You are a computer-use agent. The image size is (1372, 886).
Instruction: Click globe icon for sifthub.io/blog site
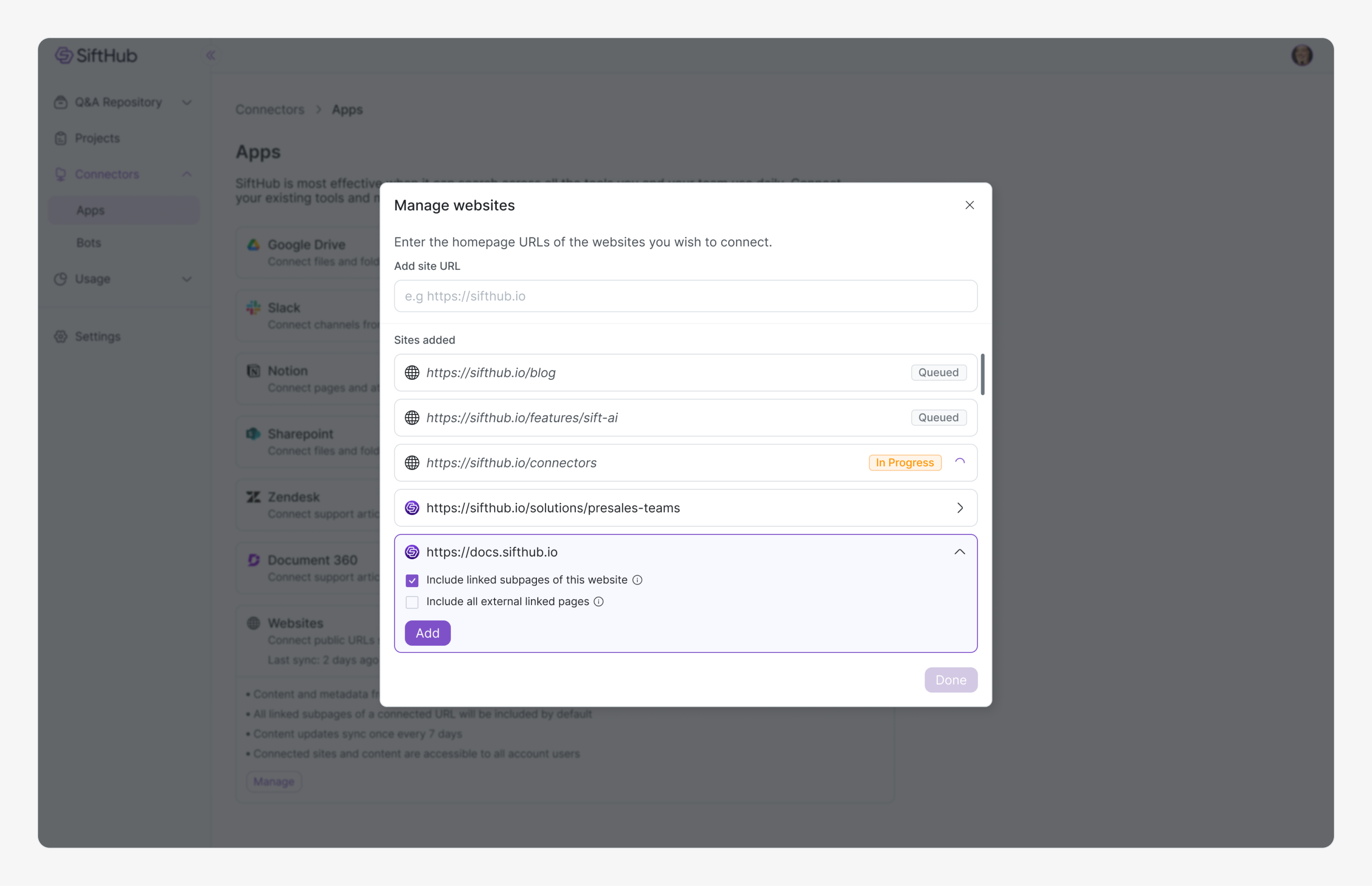(412, 373)
